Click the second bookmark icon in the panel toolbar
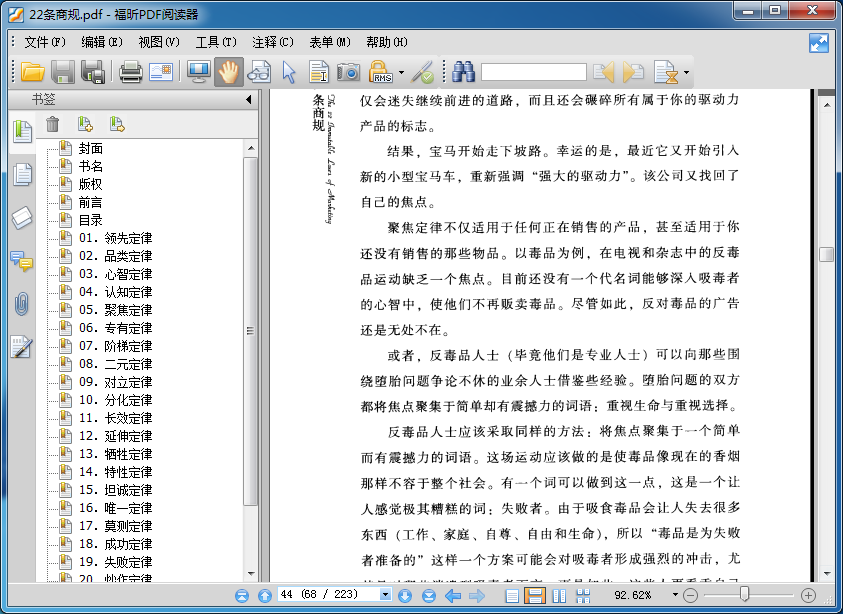843x614 pixels. 117,124
